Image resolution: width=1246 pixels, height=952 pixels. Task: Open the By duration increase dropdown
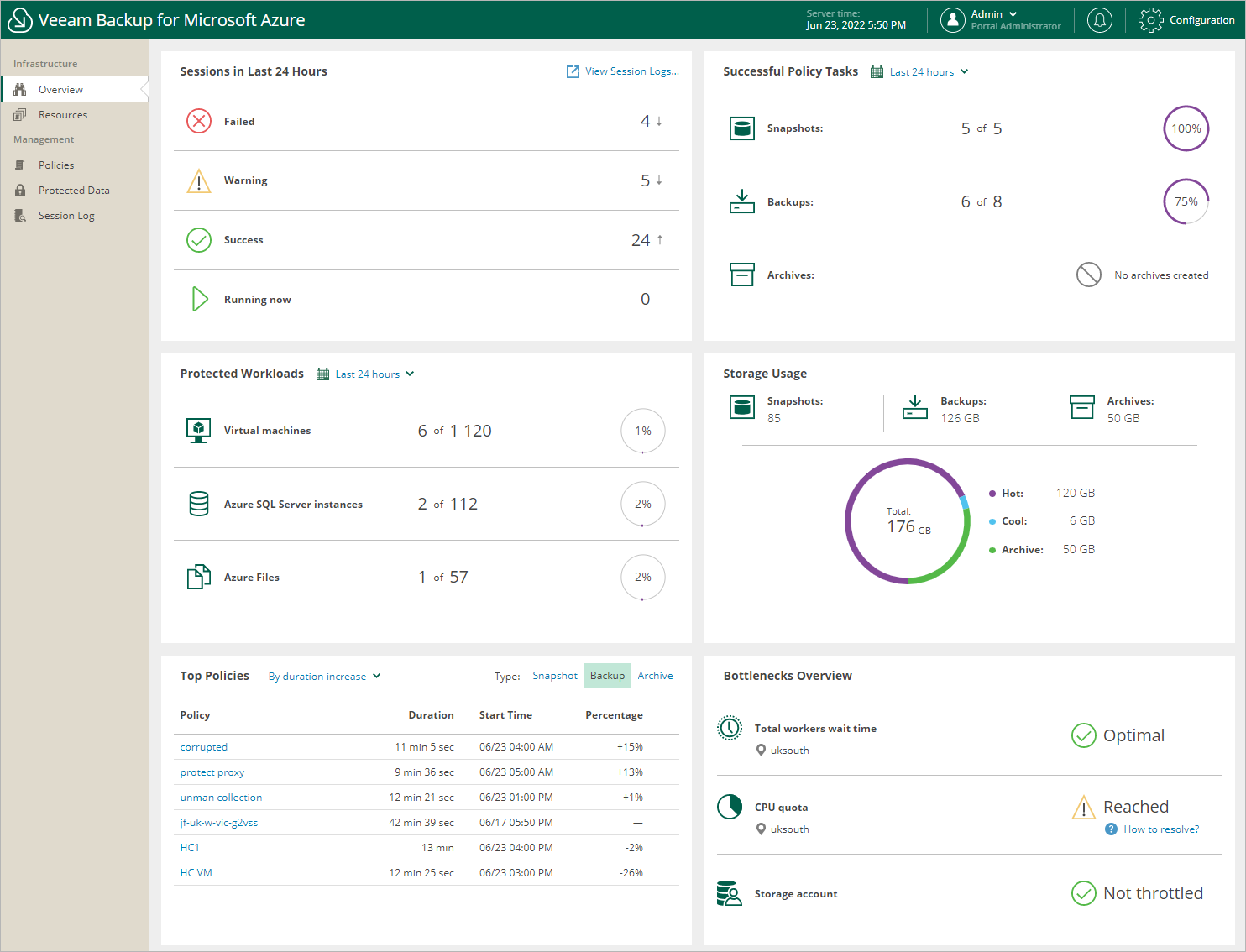click(x=325, y=677)
